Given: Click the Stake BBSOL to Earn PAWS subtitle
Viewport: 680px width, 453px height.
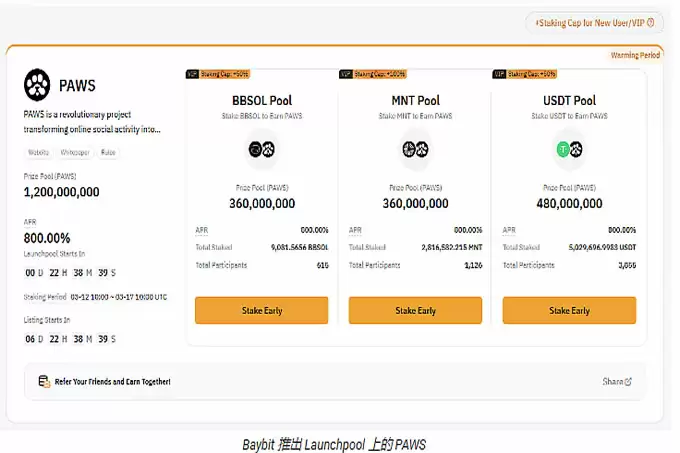Looking at the screenshot, I should coord(262,116).
